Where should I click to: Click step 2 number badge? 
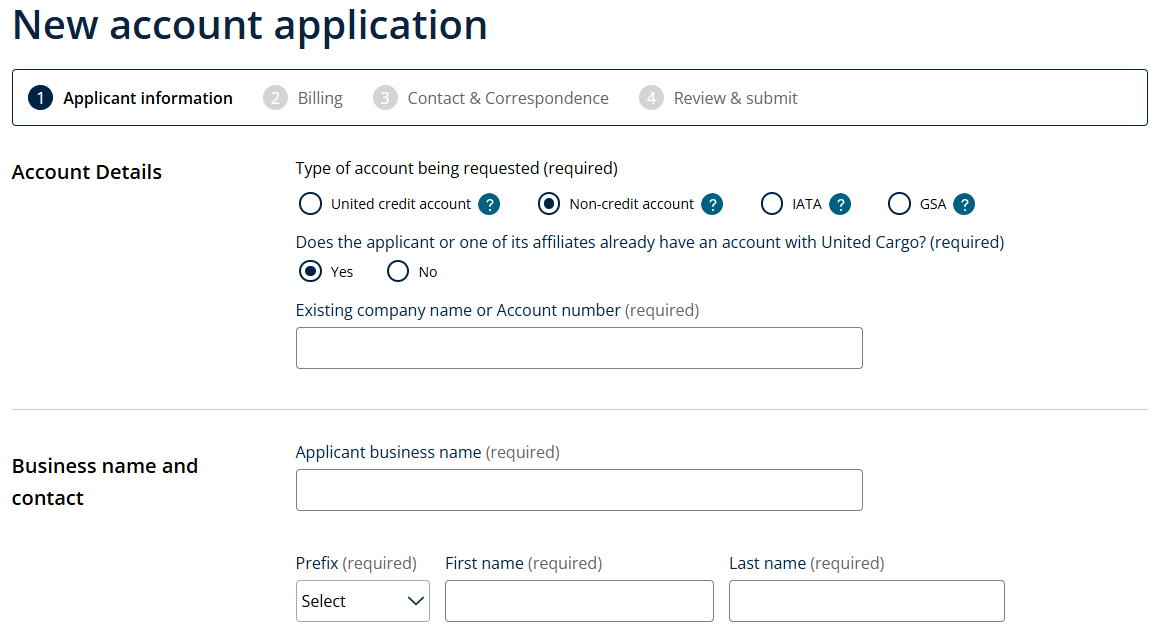pos(275,98)
